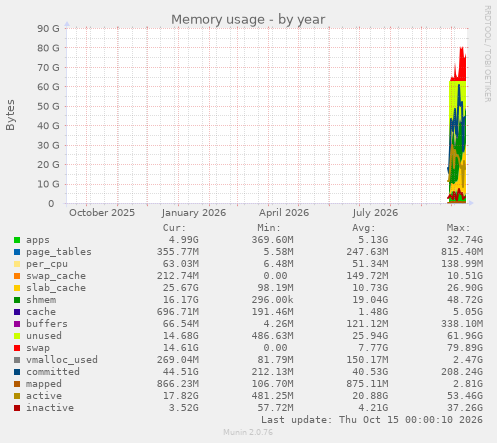Image resolution: width=497 pixels, height=443 pixels.
Task: Click the committed navy legend swatch
Action: [17, 372]
